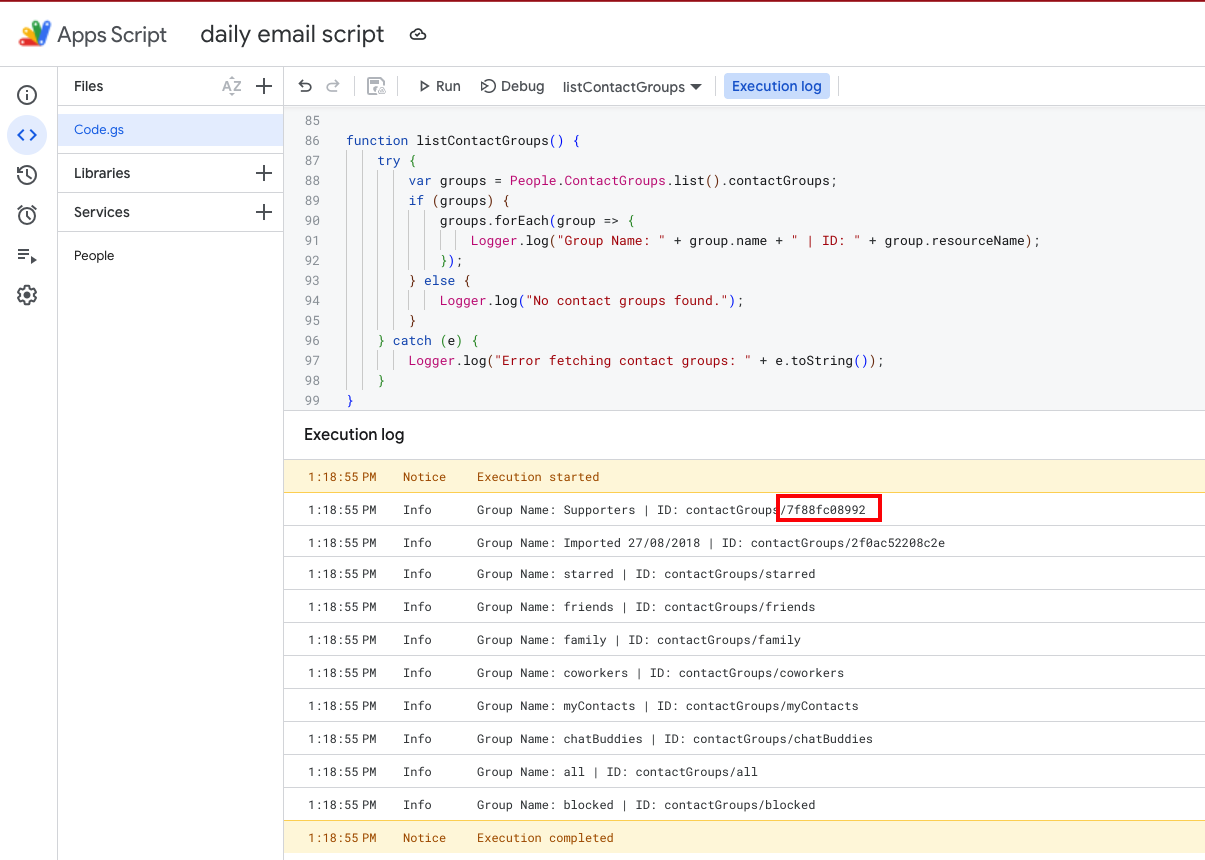Open Project History from the sidebar
The image size is (1205, 860).
(27, 175)
